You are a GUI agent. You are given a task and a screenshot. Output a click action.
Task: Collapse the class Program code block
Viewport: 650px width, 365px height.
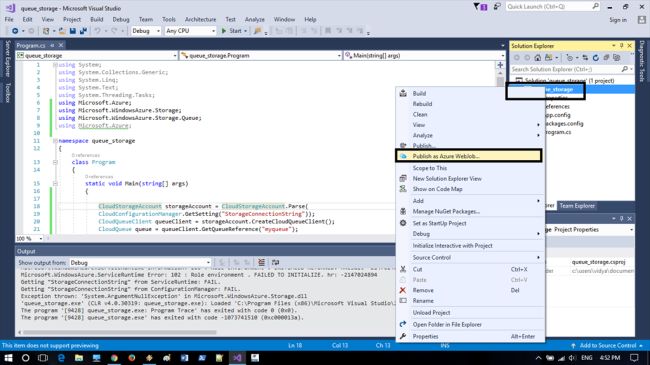55,163
